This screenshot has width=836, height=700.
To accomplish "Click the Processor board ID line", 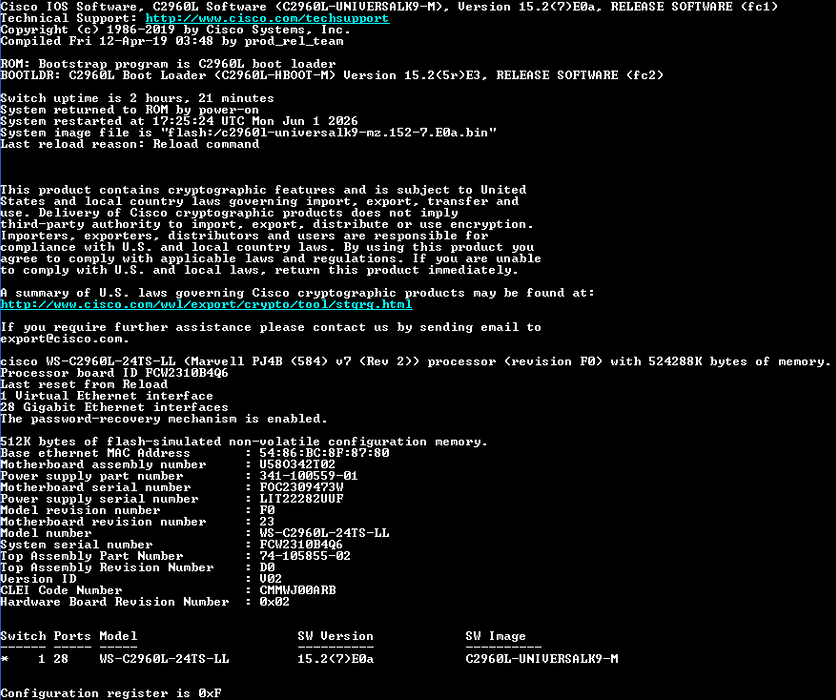I will (114, 373).
